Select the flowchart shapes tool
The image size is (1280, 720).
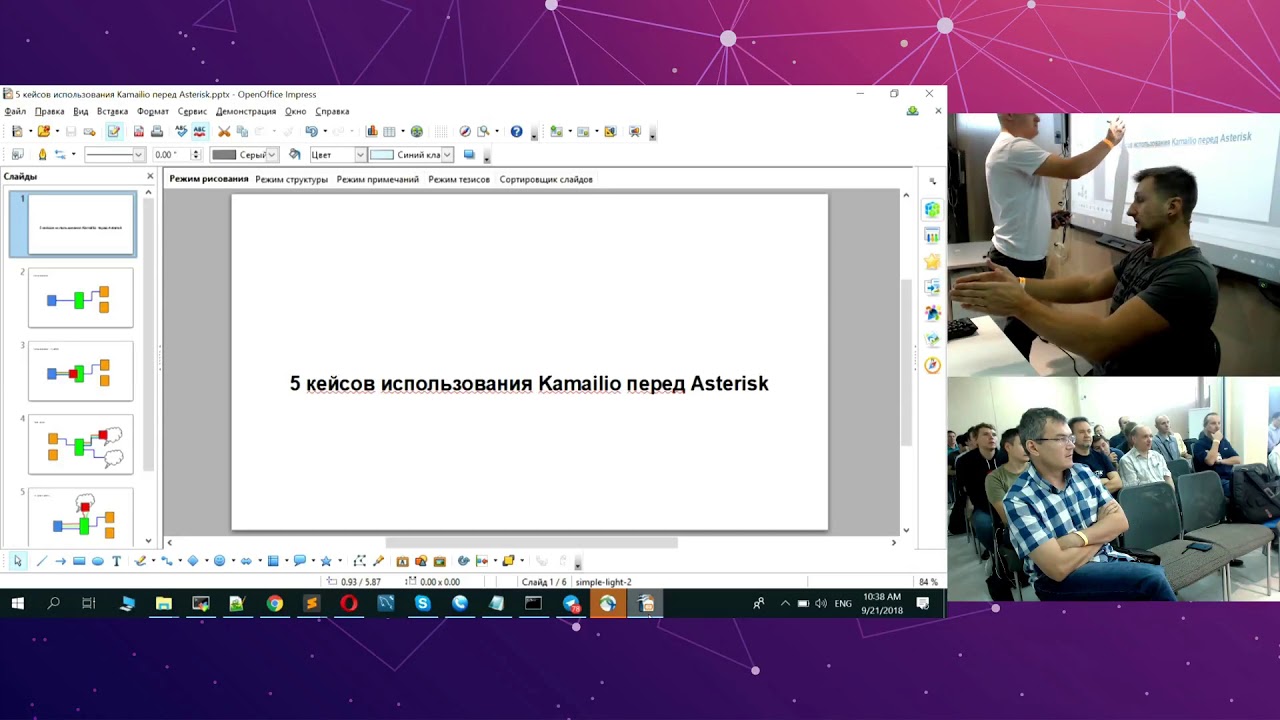pyautogui.click(x=273, y=561)
